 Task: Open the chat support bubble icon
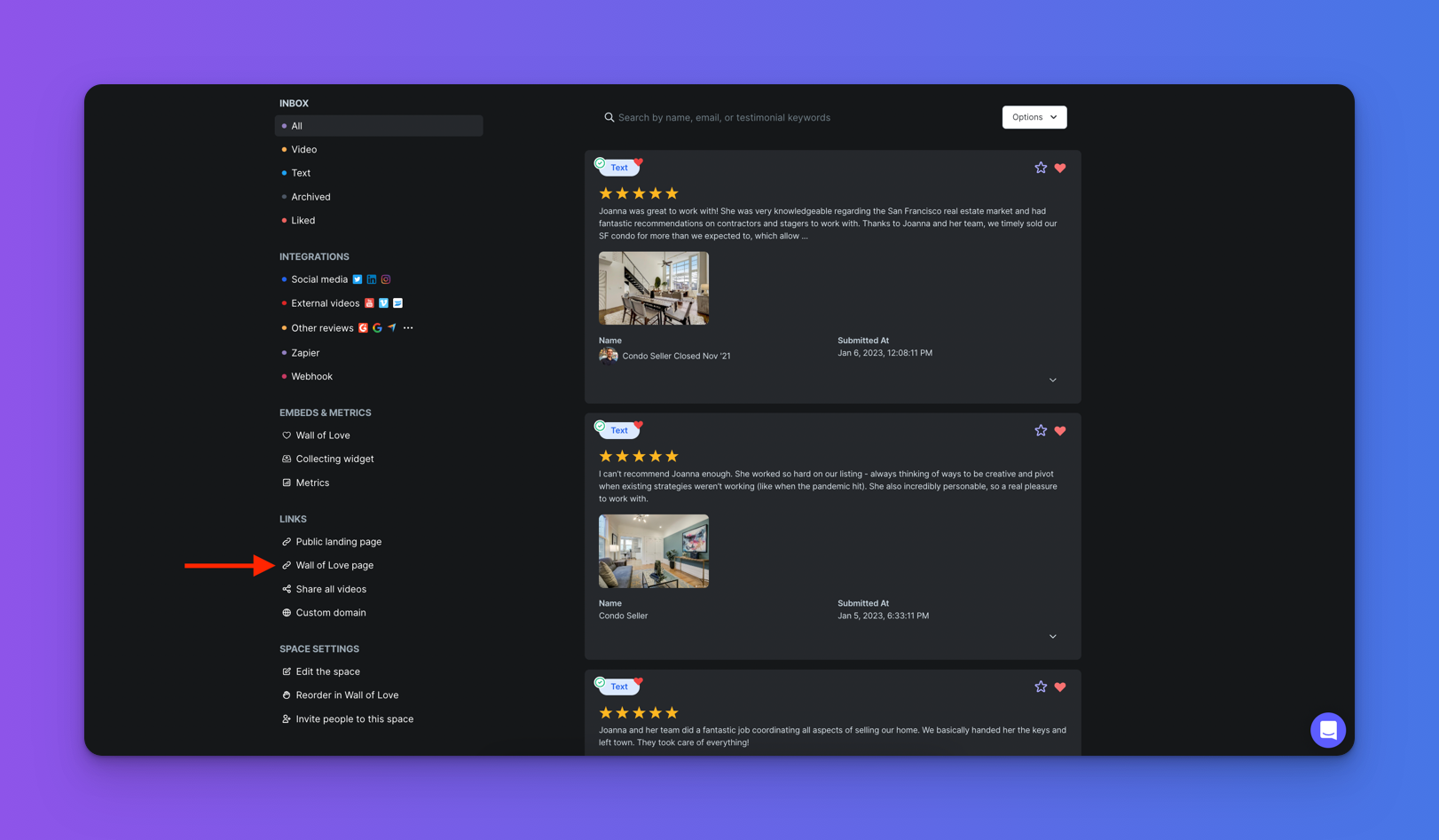[x=1327, y=730]
